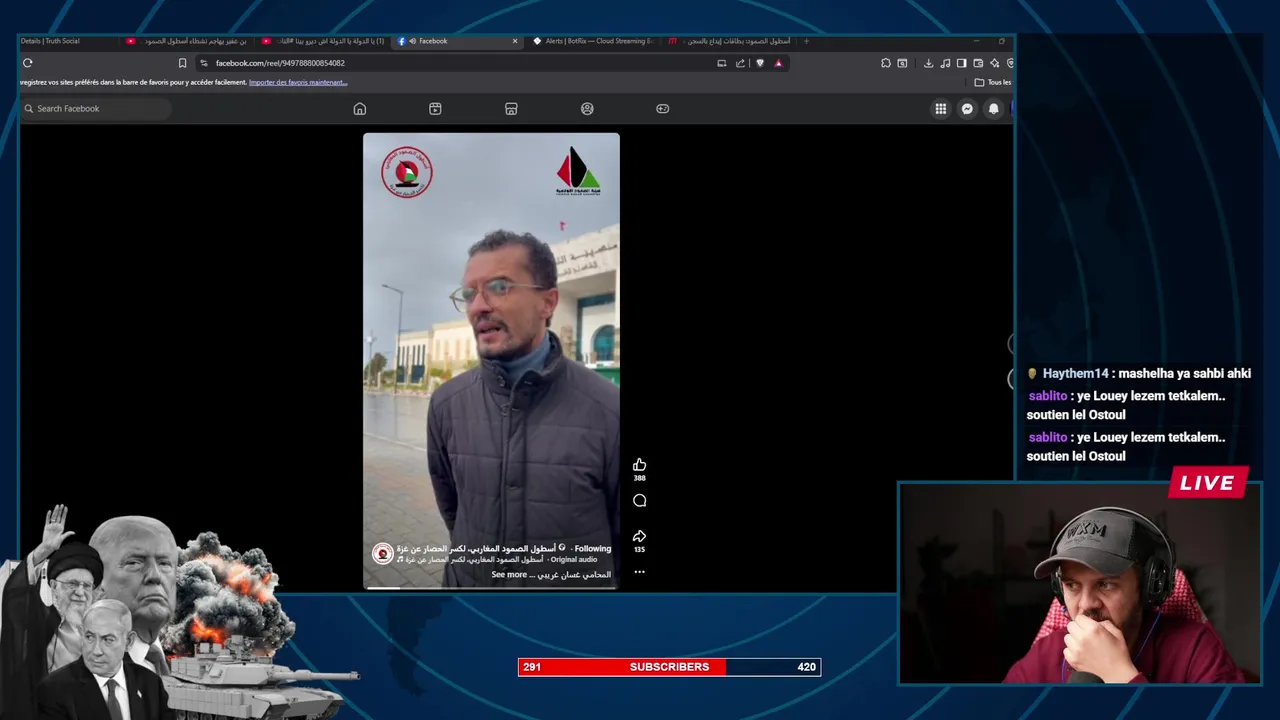Open Facebook Gaming icon
The width and height of the screenshot is (1280, 720).
[662, 109]
